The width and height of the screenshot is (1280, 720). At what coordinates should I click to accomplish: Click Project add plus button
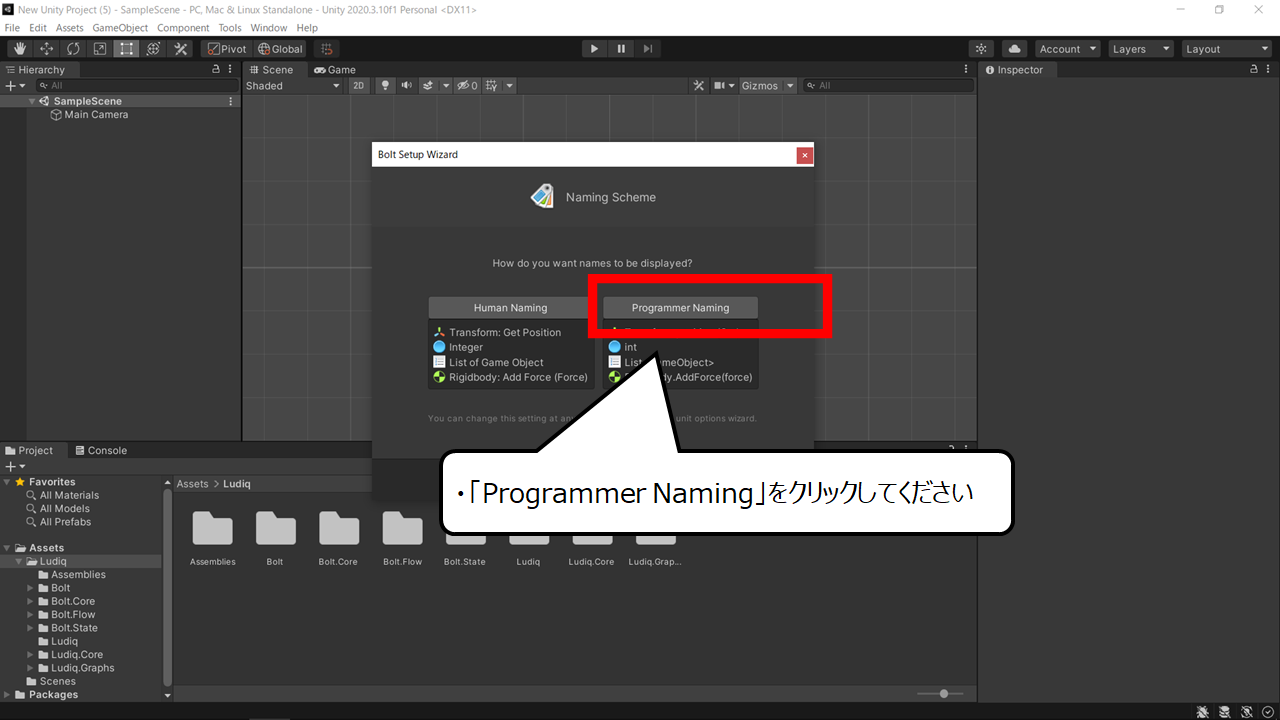click(15, 467)
